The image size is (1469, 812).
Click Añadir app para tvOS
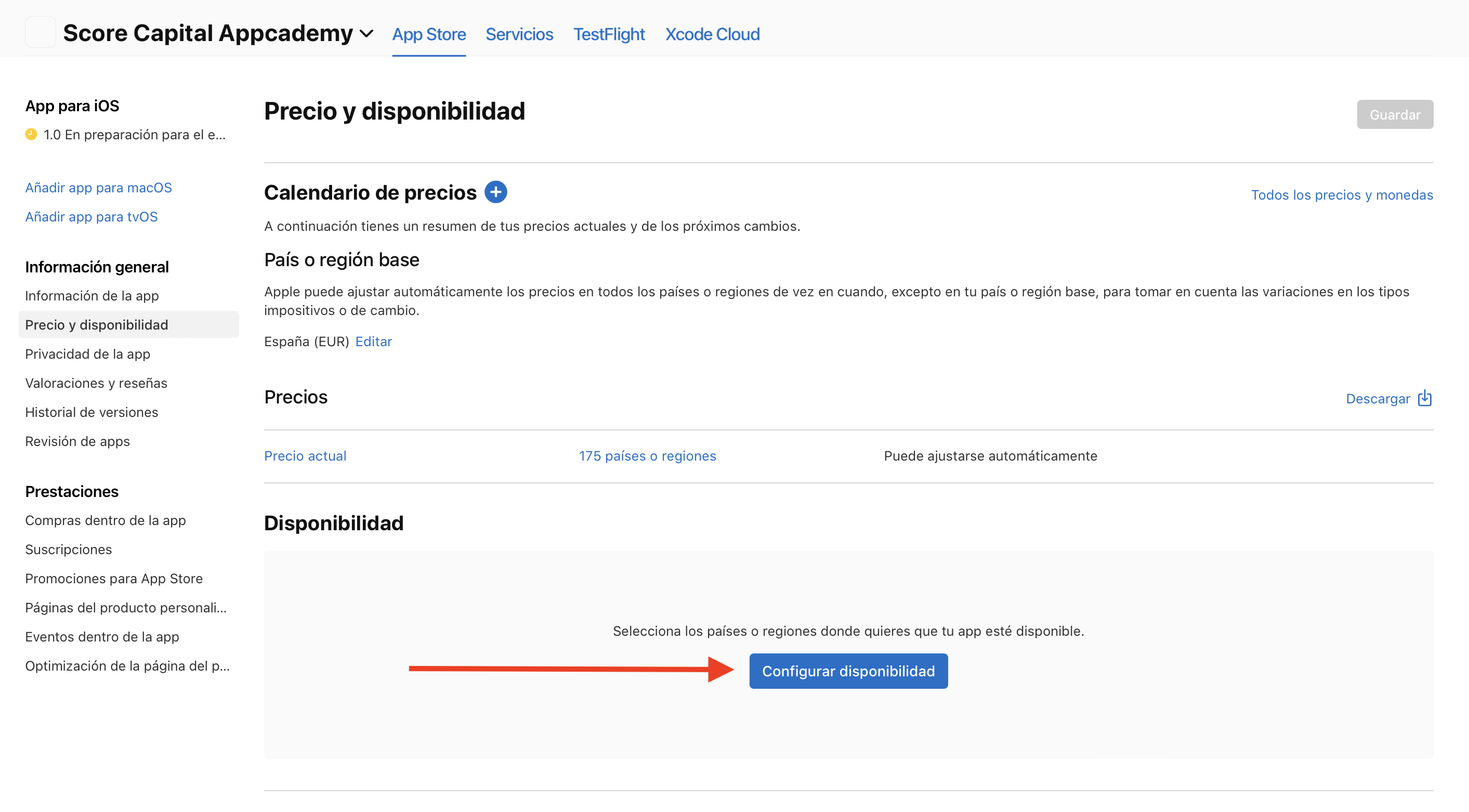(91, 217)
